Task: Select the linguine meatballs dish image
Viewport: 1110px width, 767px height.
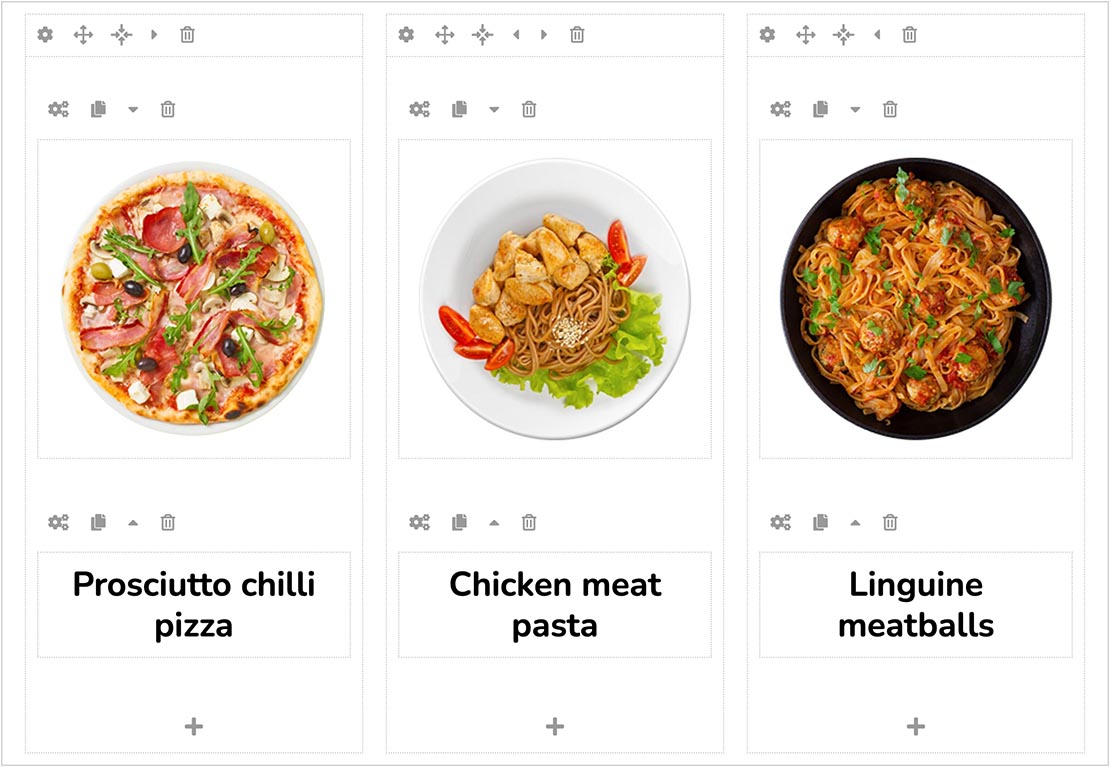Action: tap(915, 298)
